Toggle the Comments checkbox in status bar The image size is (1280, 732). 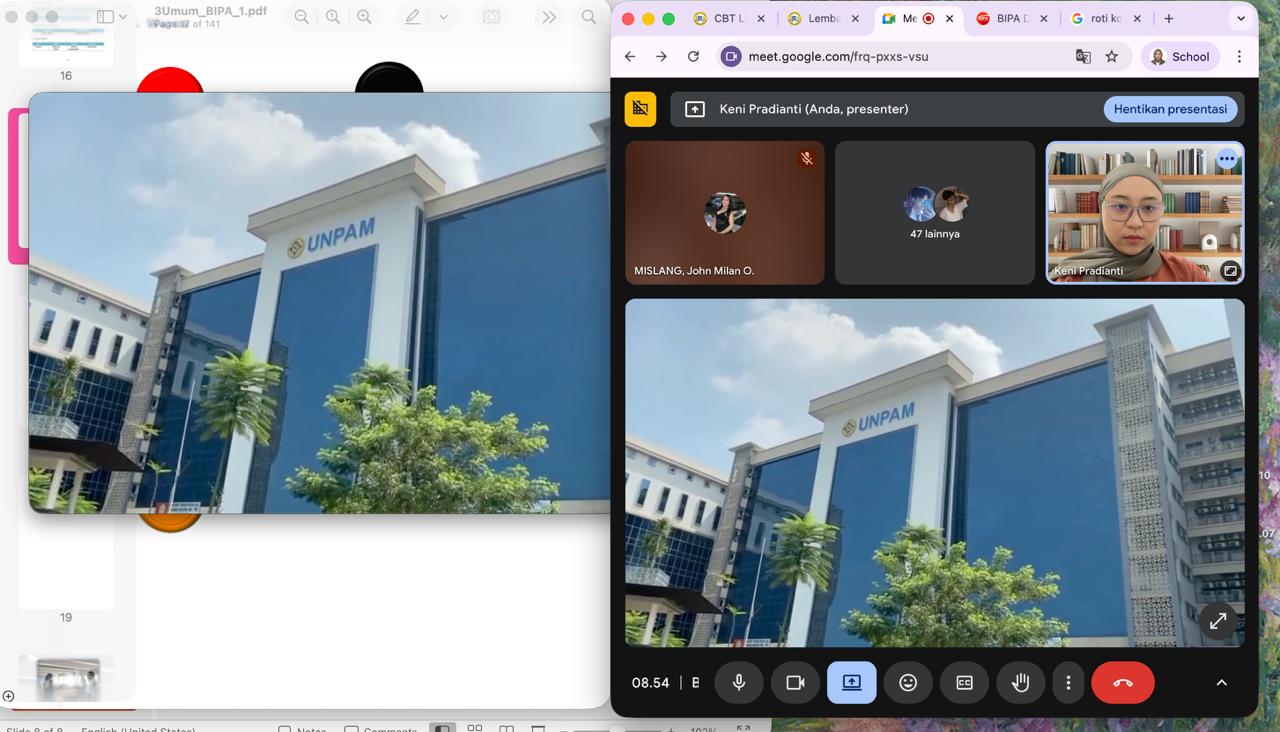coord(380,728)
